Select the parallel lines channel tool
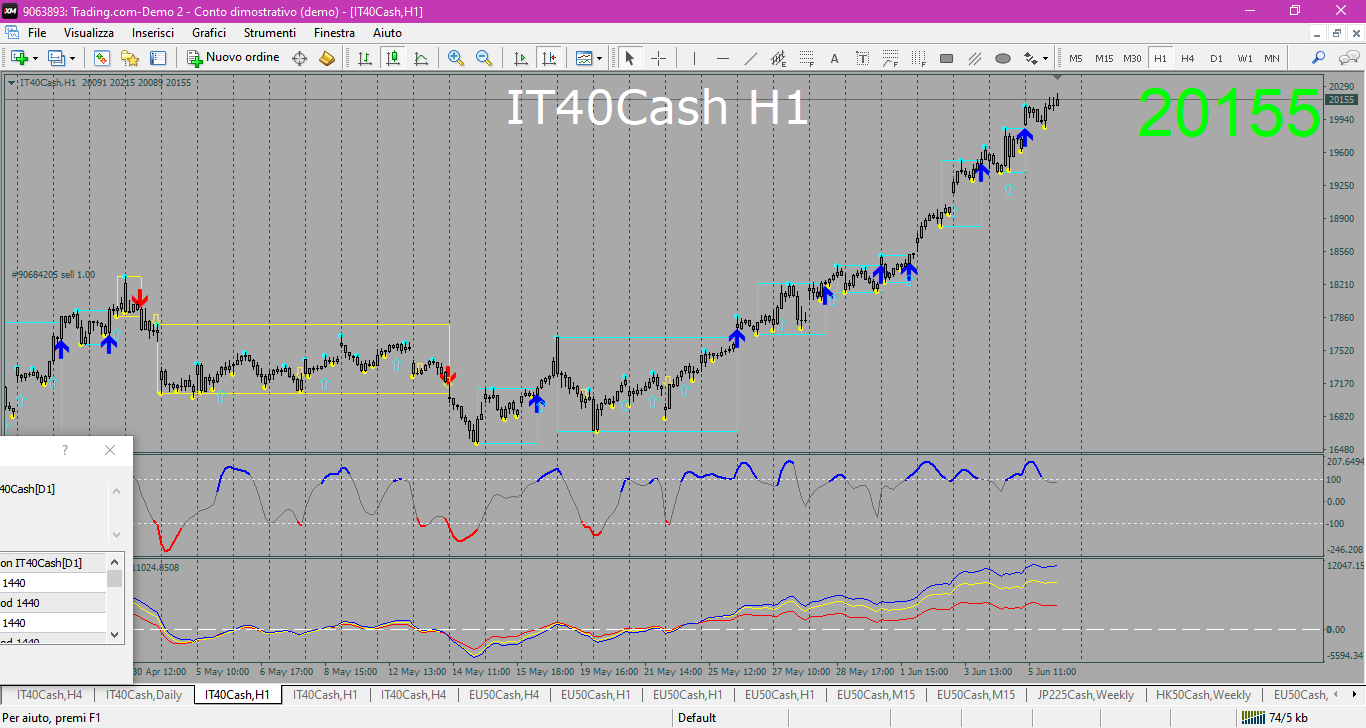The image size is (1366, 728). pos(974,58)
